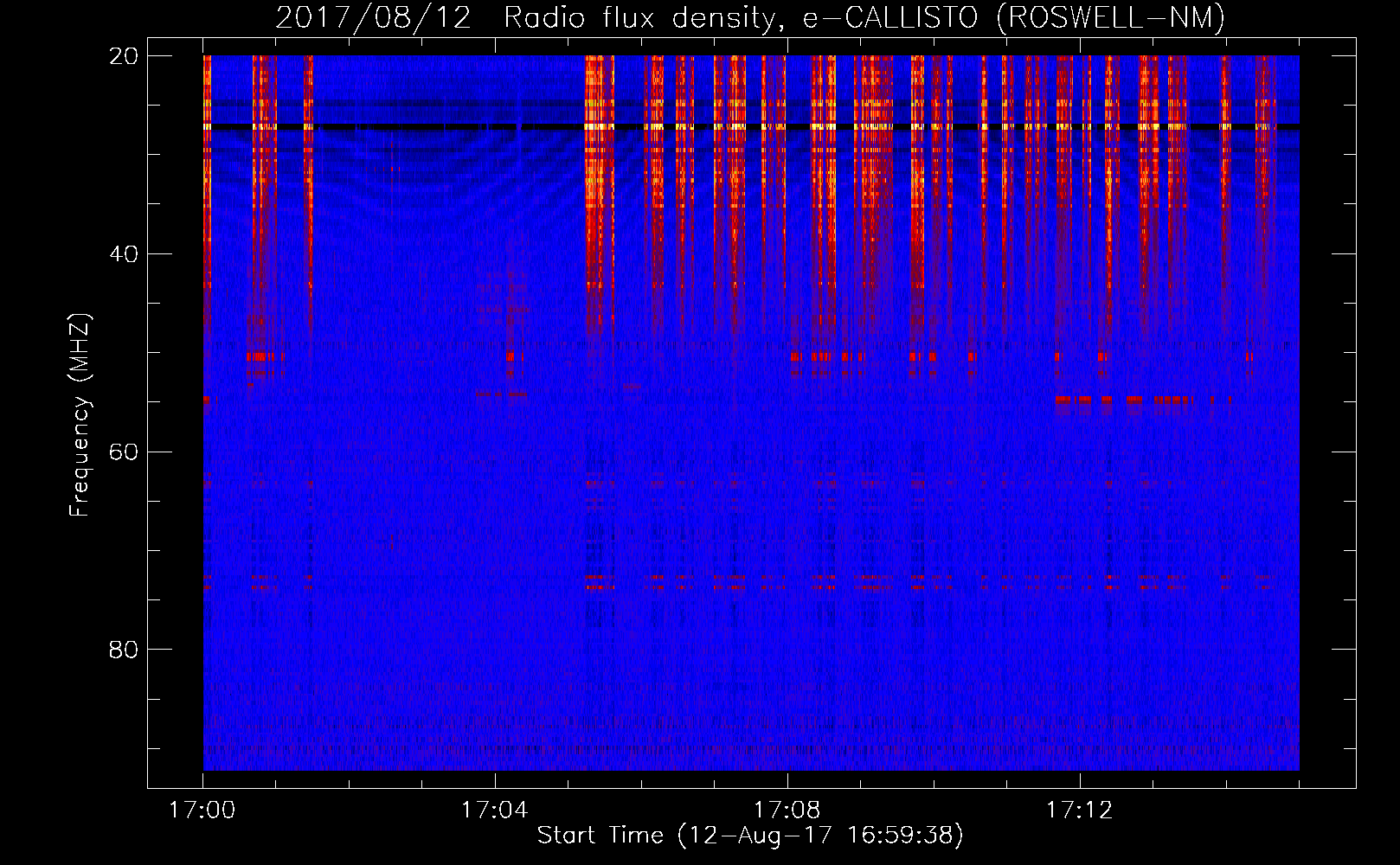
Task: Click the plot title '2017/08/12 Radio flux density, e-CALLISTO (ROSWELL-NM)'
Action: point(750,17)
